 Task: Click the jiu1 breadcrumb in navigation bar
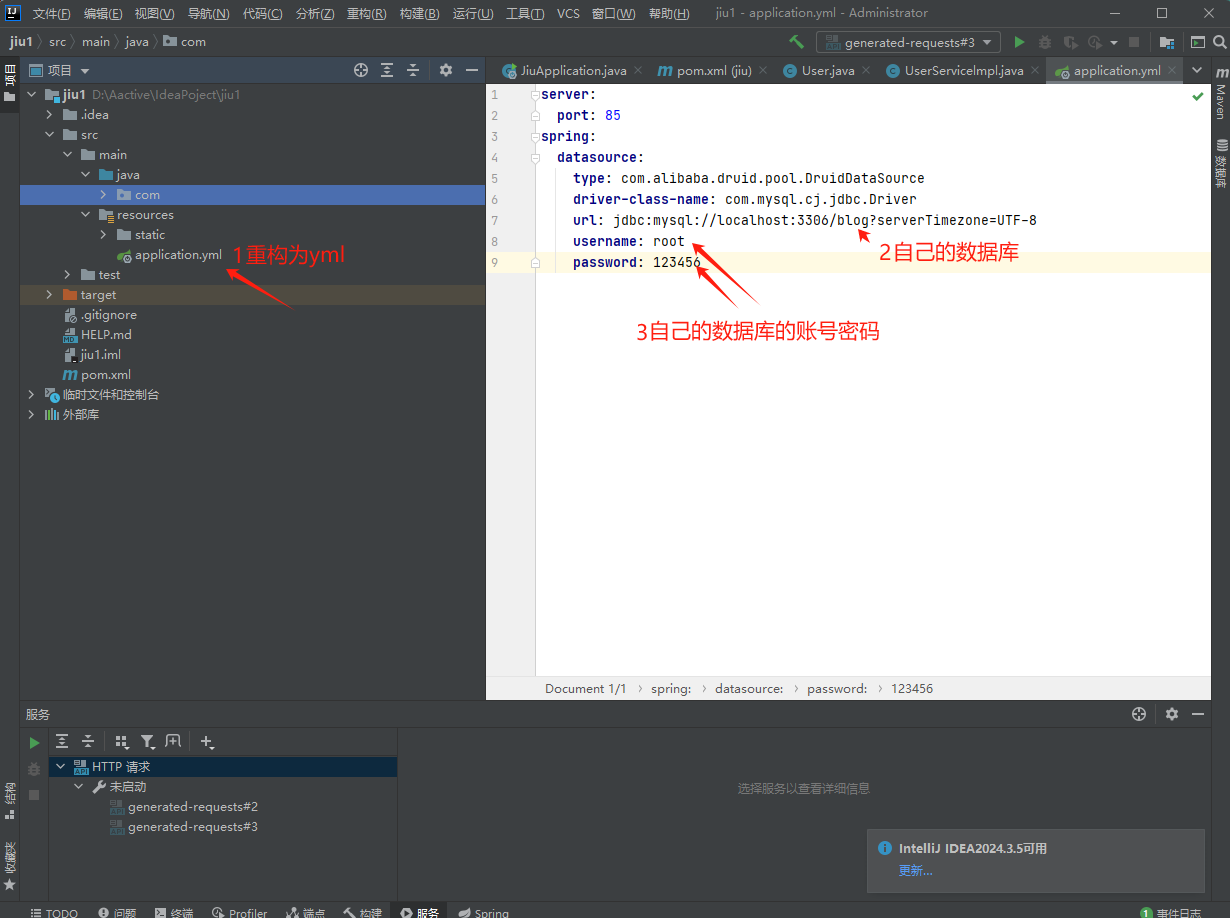[x=21, y=42]
